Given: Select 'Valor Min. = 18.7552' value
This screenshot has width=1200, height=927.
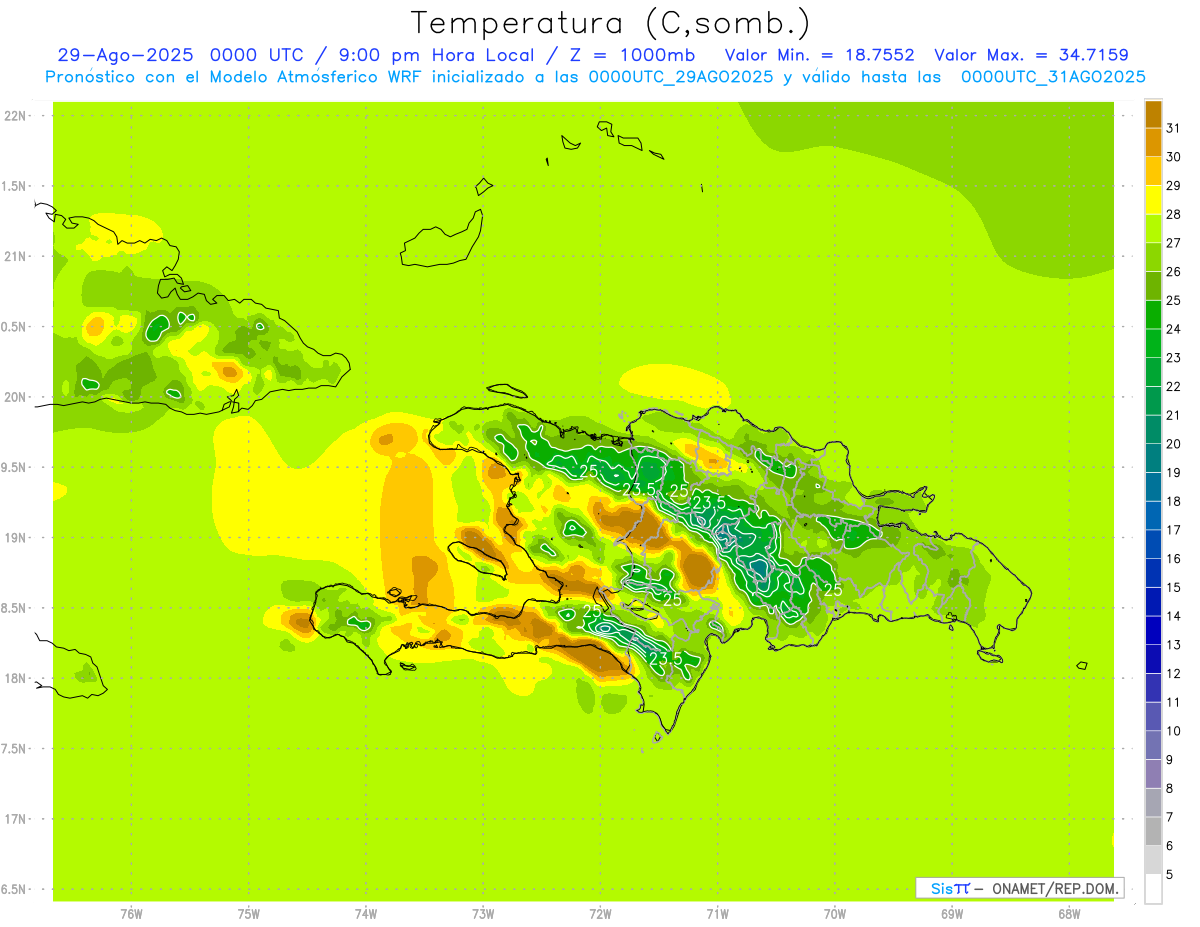Looking at the screenshot, I should pos(819,55).
